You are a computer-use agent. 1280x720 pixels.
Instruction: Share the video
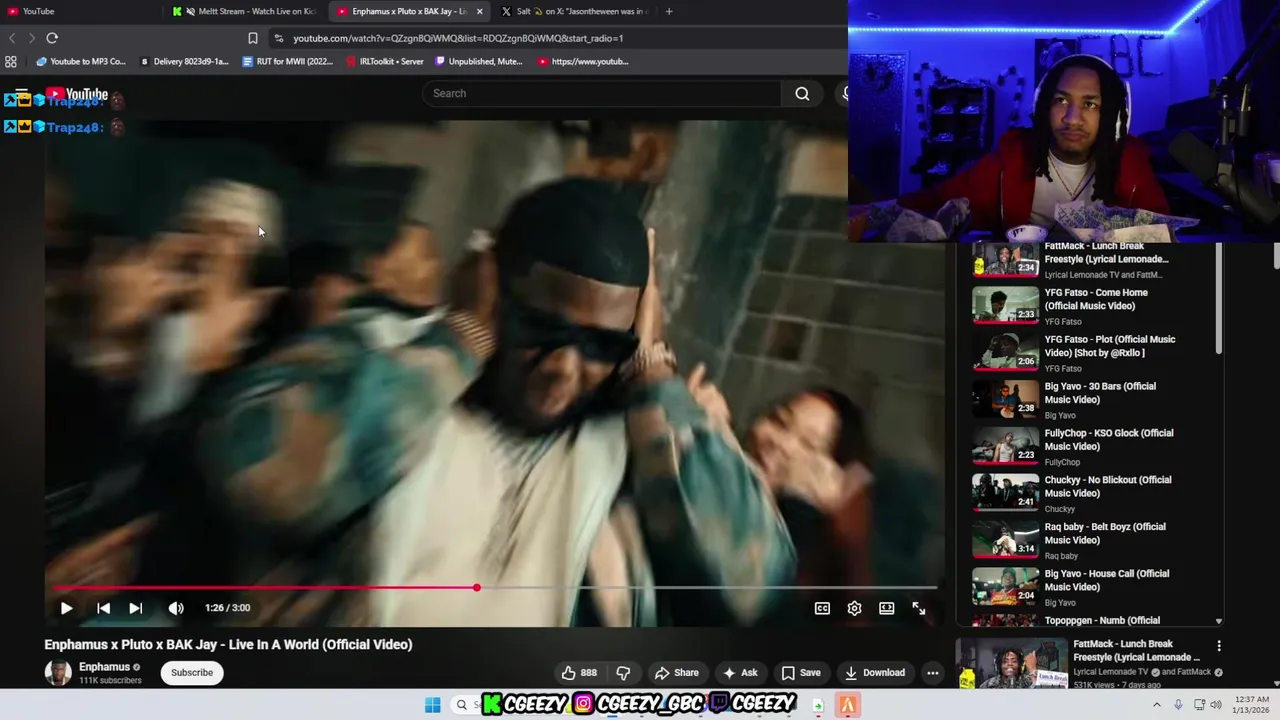click(677, 673)
